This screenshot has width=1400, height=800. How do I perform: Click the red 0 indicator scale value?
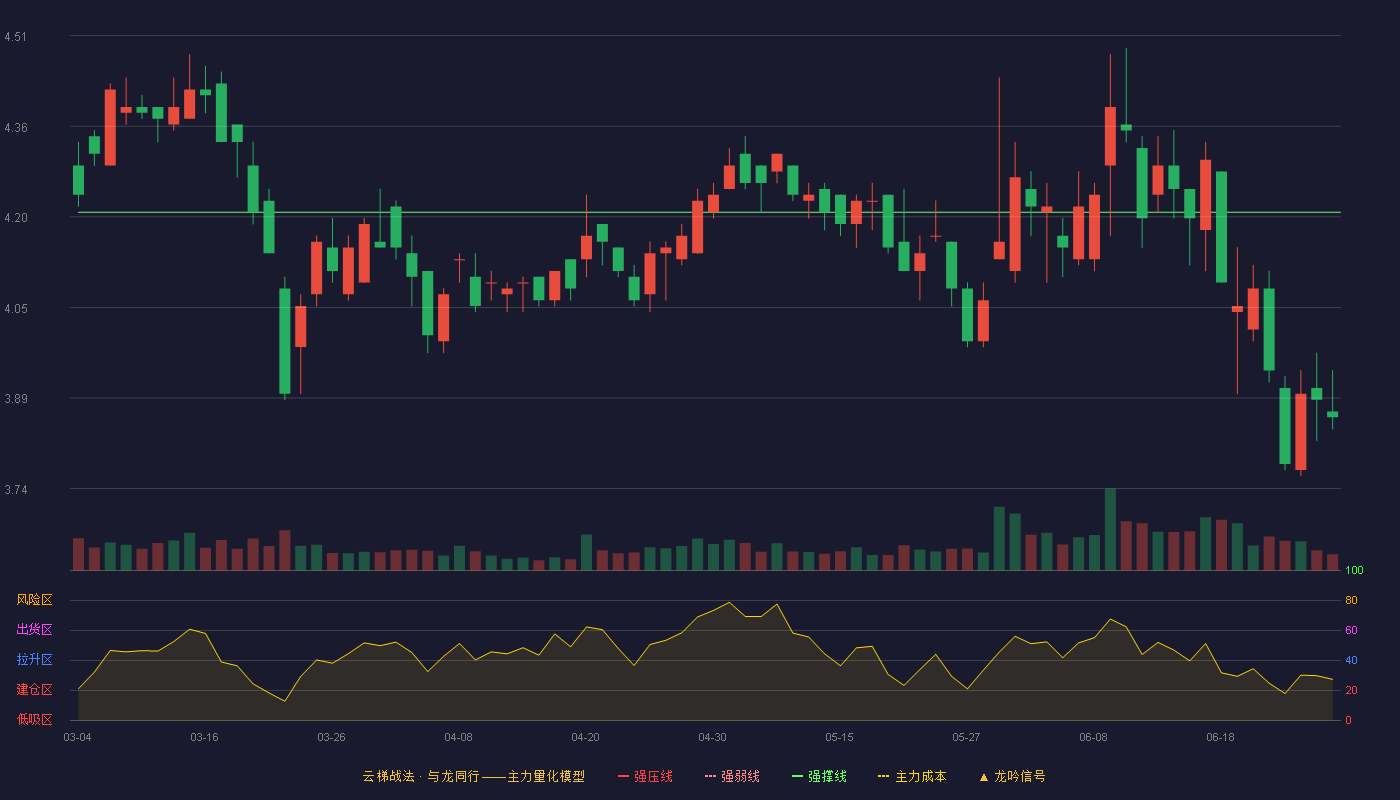click(x=1348, y=720)
